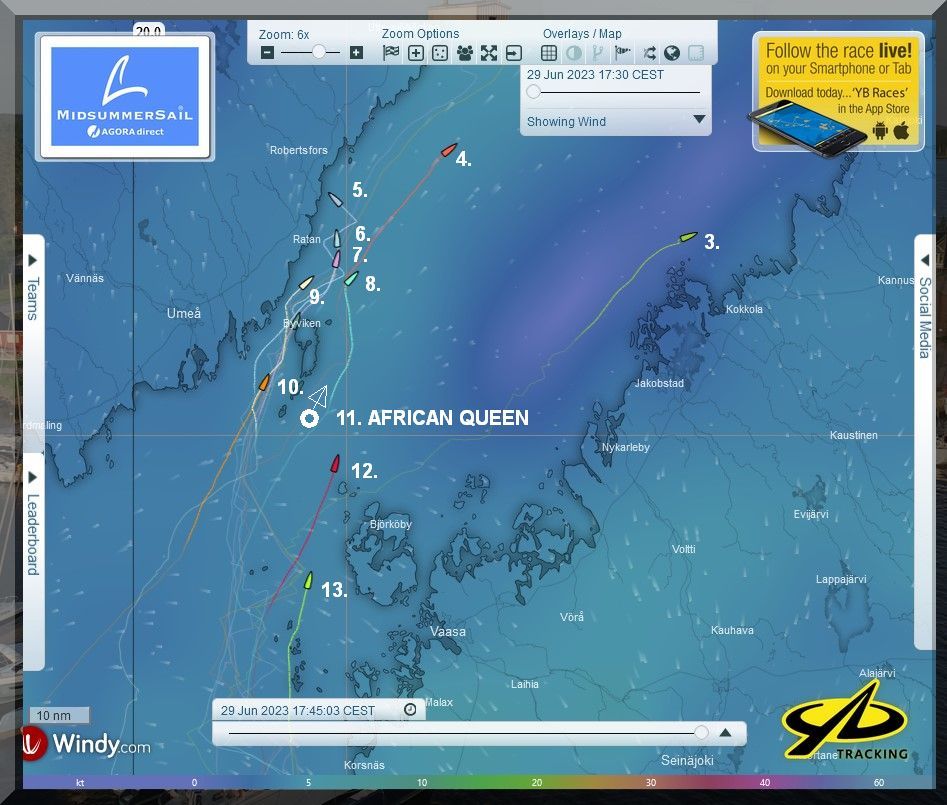Open the Windy.com logo link
This screenshot has height=805, width=947.
click(x=88, y=744)
